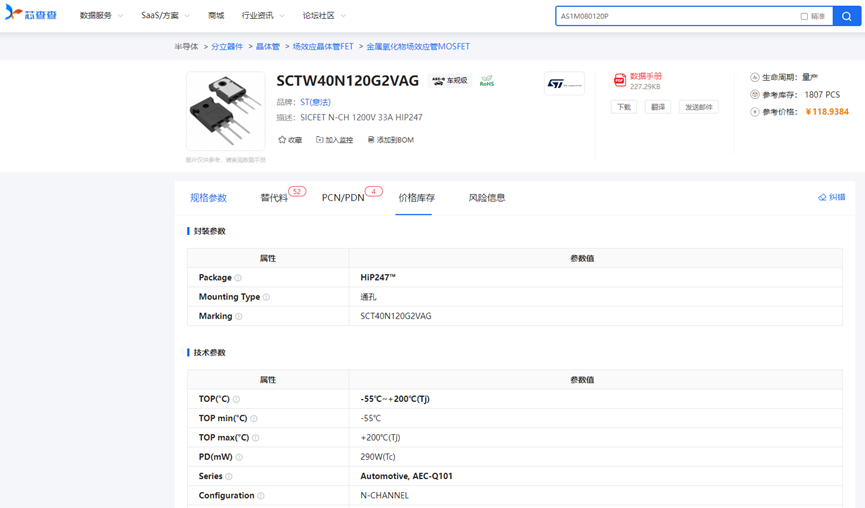
Task: Click info icon beside PD(mW)
Action: click(x=239, y=457)
